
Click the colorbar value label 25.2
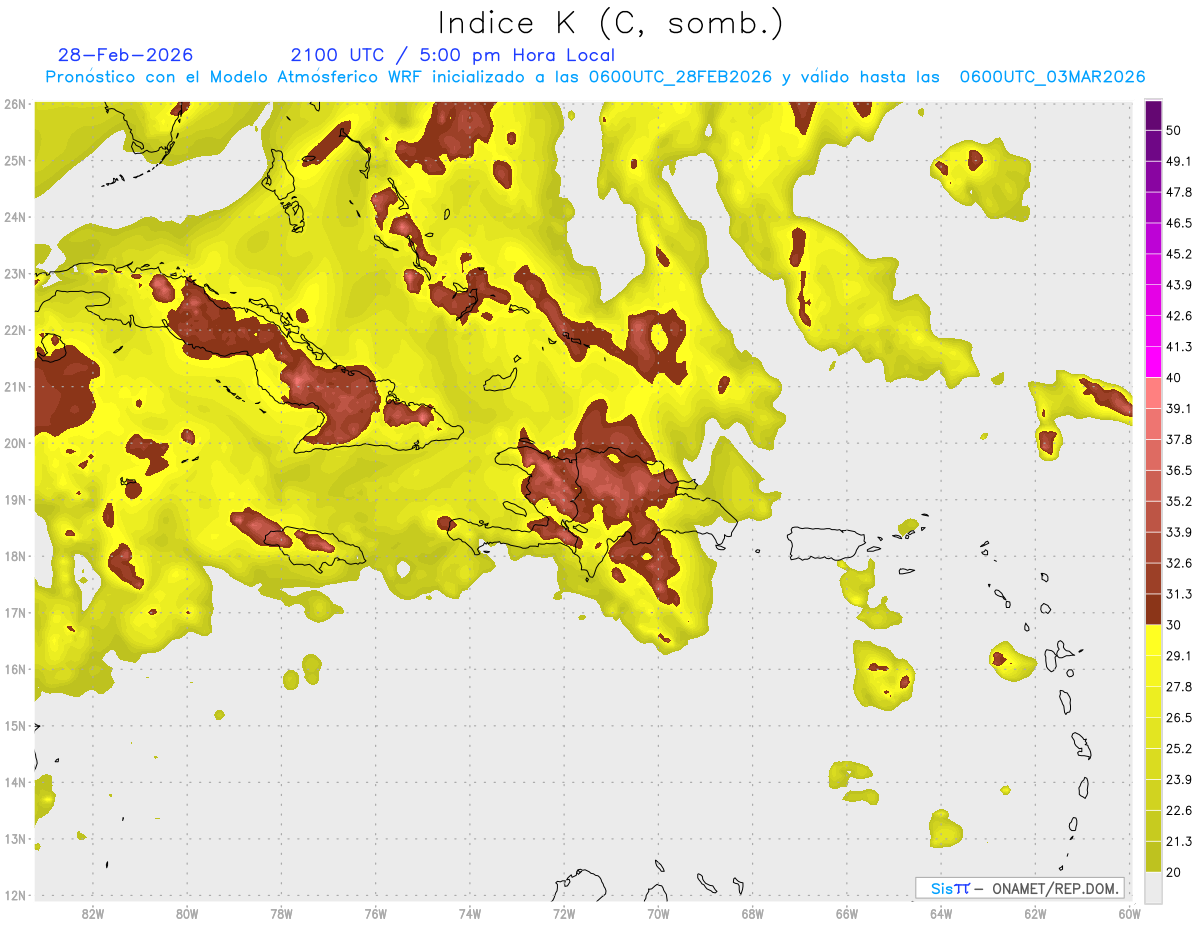pyautogui.click(x=1178, y=749)
